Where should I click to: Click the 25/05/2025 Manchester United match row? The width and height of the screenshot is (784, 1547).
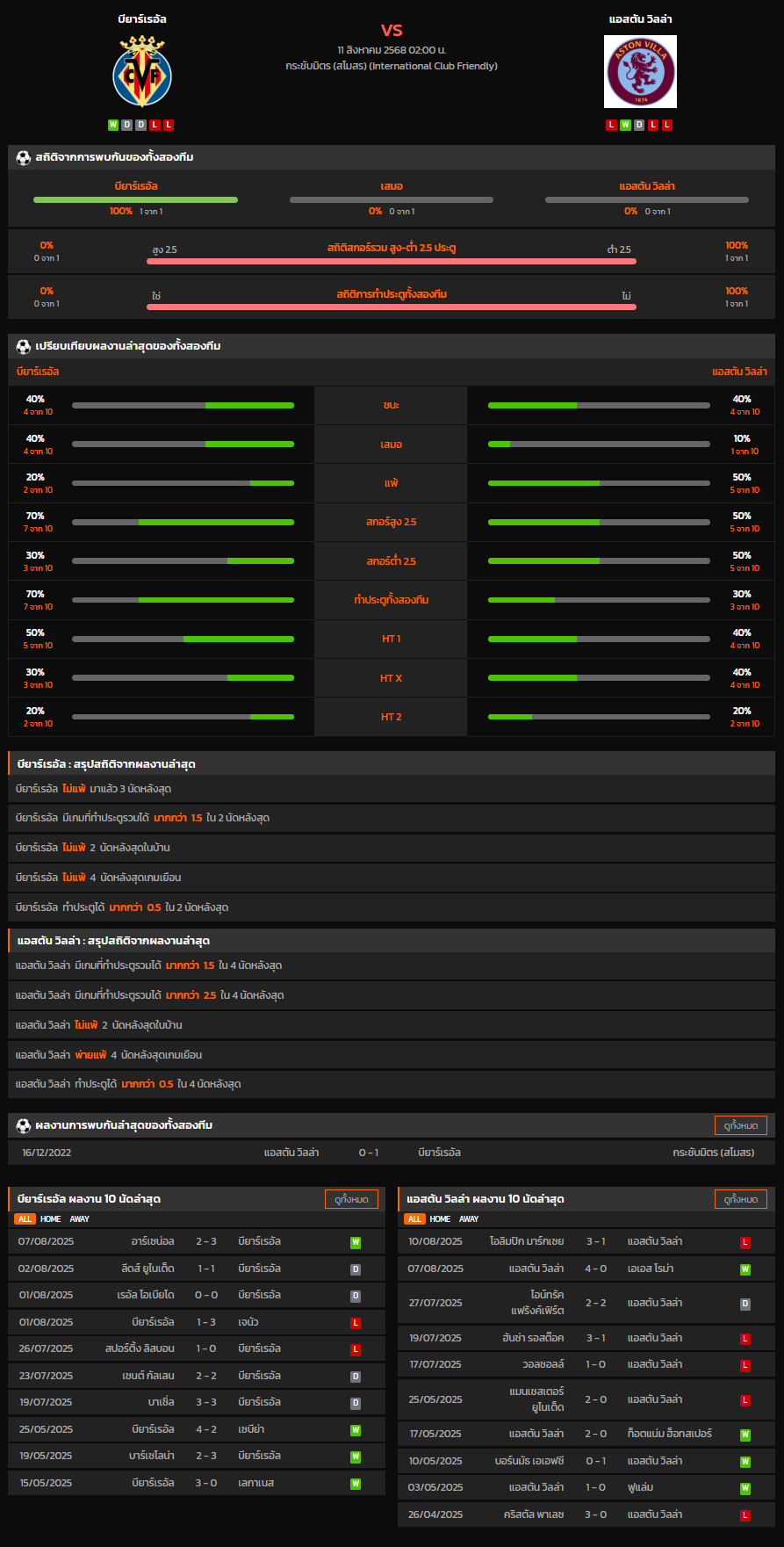[586, 1399]
